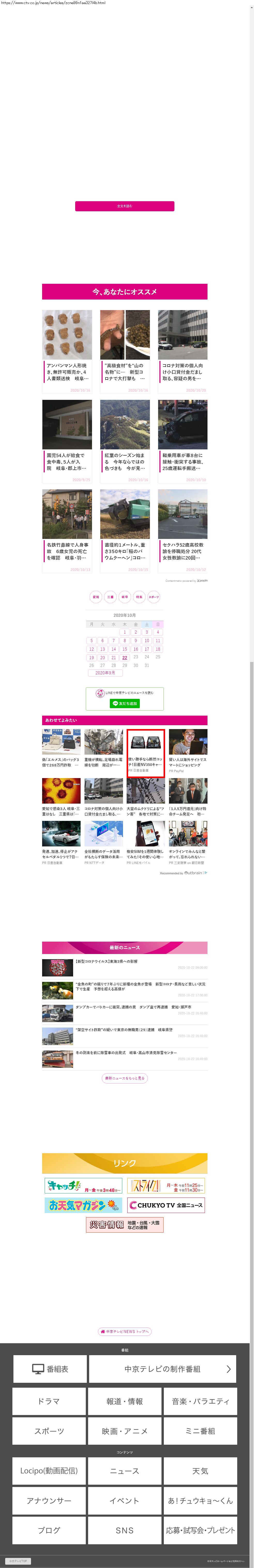Open the キャッチ! program banner
The height and width of the screenshot is (1568, 254).
83,1186
